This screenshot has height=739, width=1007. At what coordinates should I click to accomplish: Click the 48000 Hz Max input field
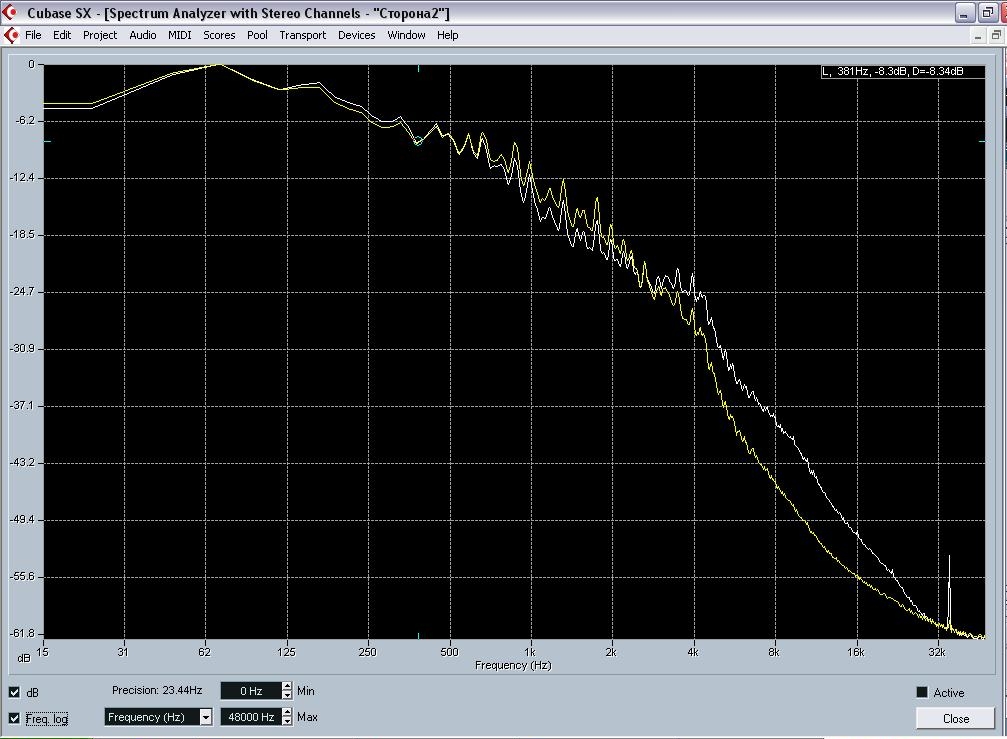click(x=250, y=717)
